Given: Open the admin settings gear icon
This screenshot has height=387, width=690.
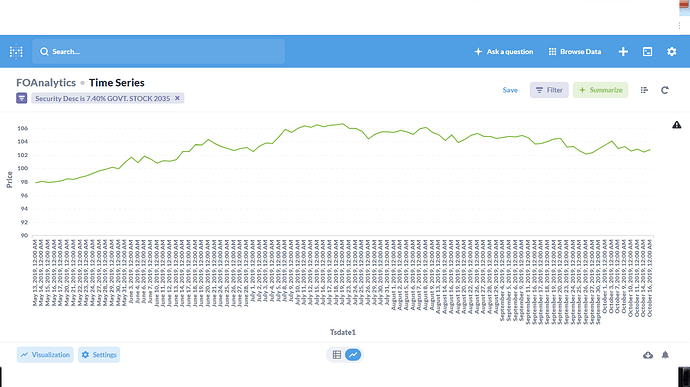Looking at the screenshot, I should tap(672, 52).
